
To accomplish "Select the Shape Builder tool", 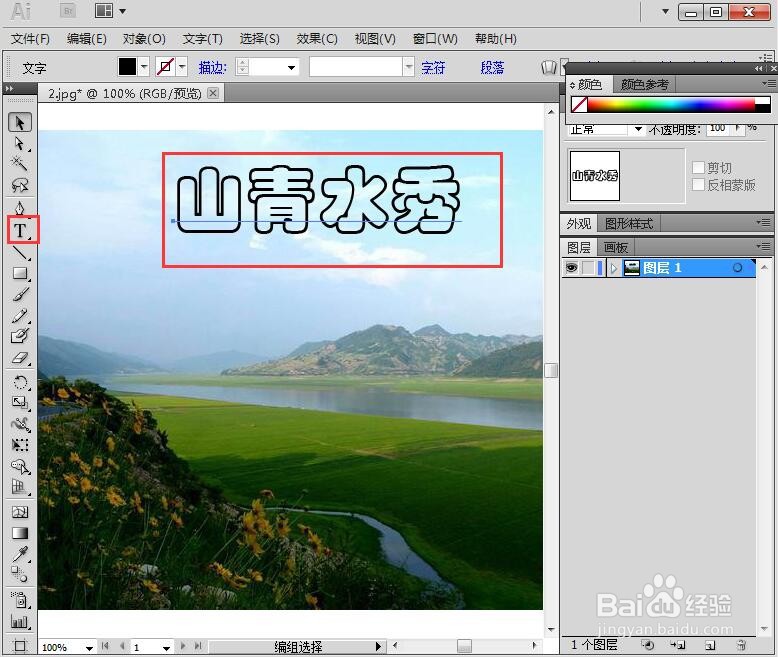I will tap(20, 466).
